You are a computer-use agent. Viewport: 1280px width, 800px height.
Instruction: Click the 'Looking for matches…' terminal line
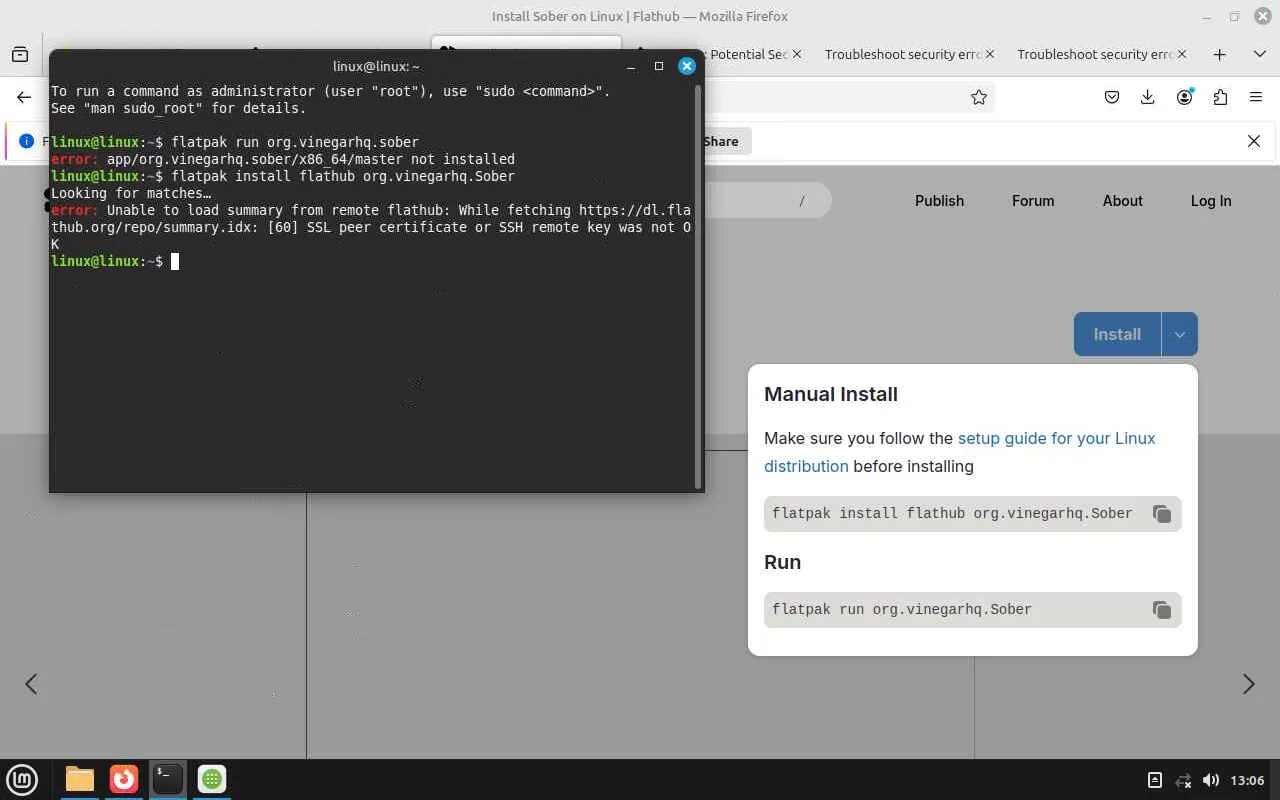[x=131, y=194]
